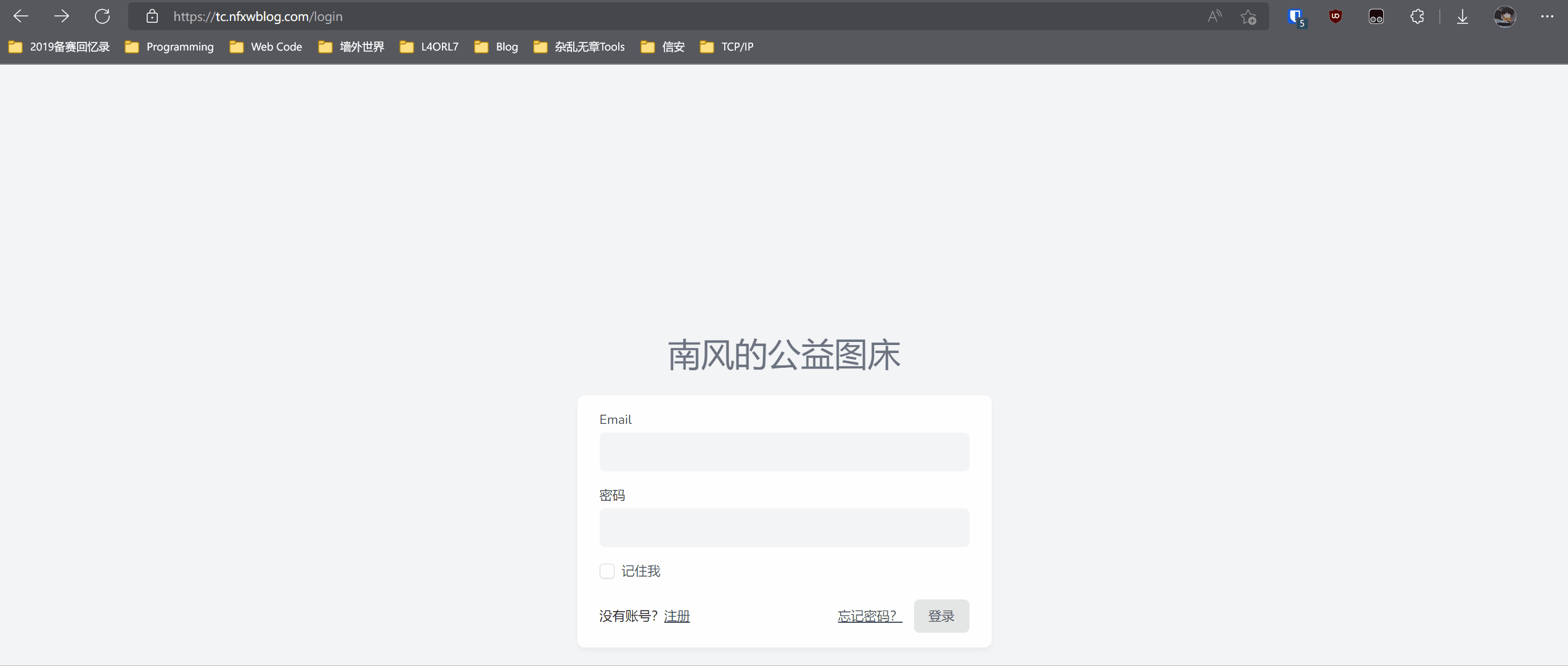
Task: Open the Downloads panel
Action: pos(1462,17)
